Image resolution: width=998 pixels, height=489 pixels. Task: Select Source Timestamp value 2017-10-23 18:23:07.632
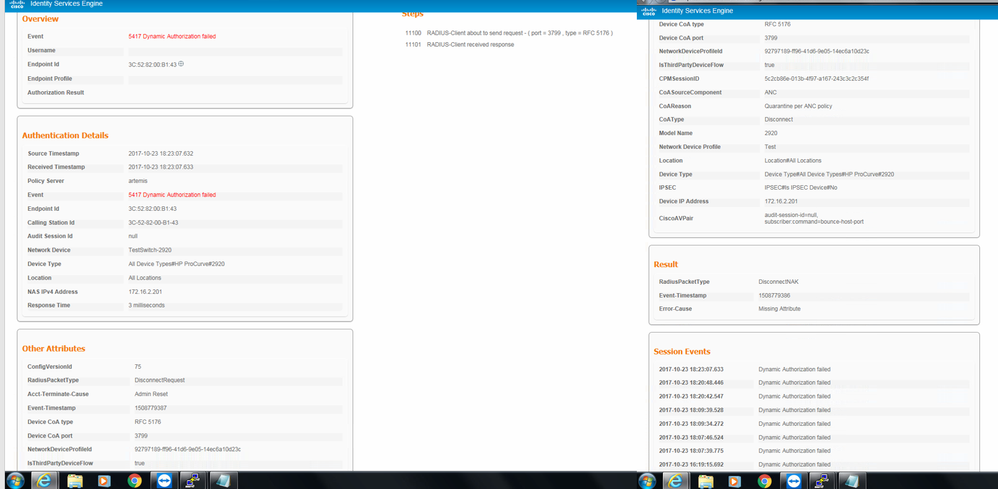[161, 153]
